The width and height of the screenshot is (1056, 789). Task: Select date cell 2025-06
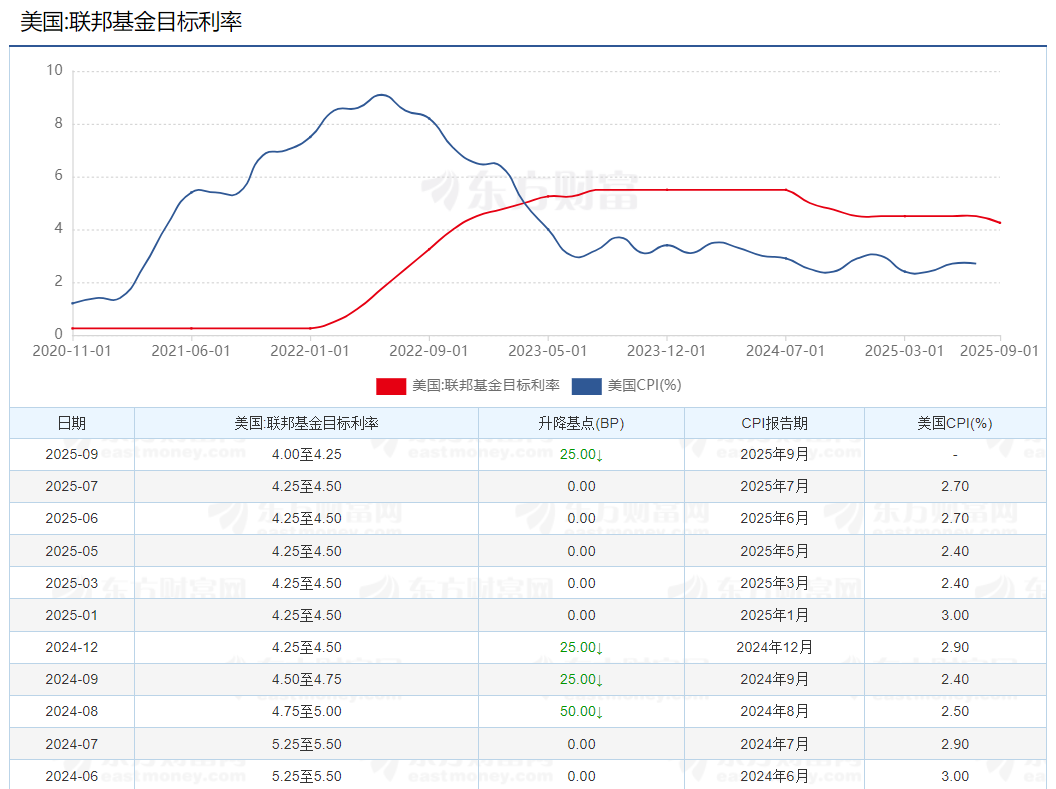click(71, 518)
